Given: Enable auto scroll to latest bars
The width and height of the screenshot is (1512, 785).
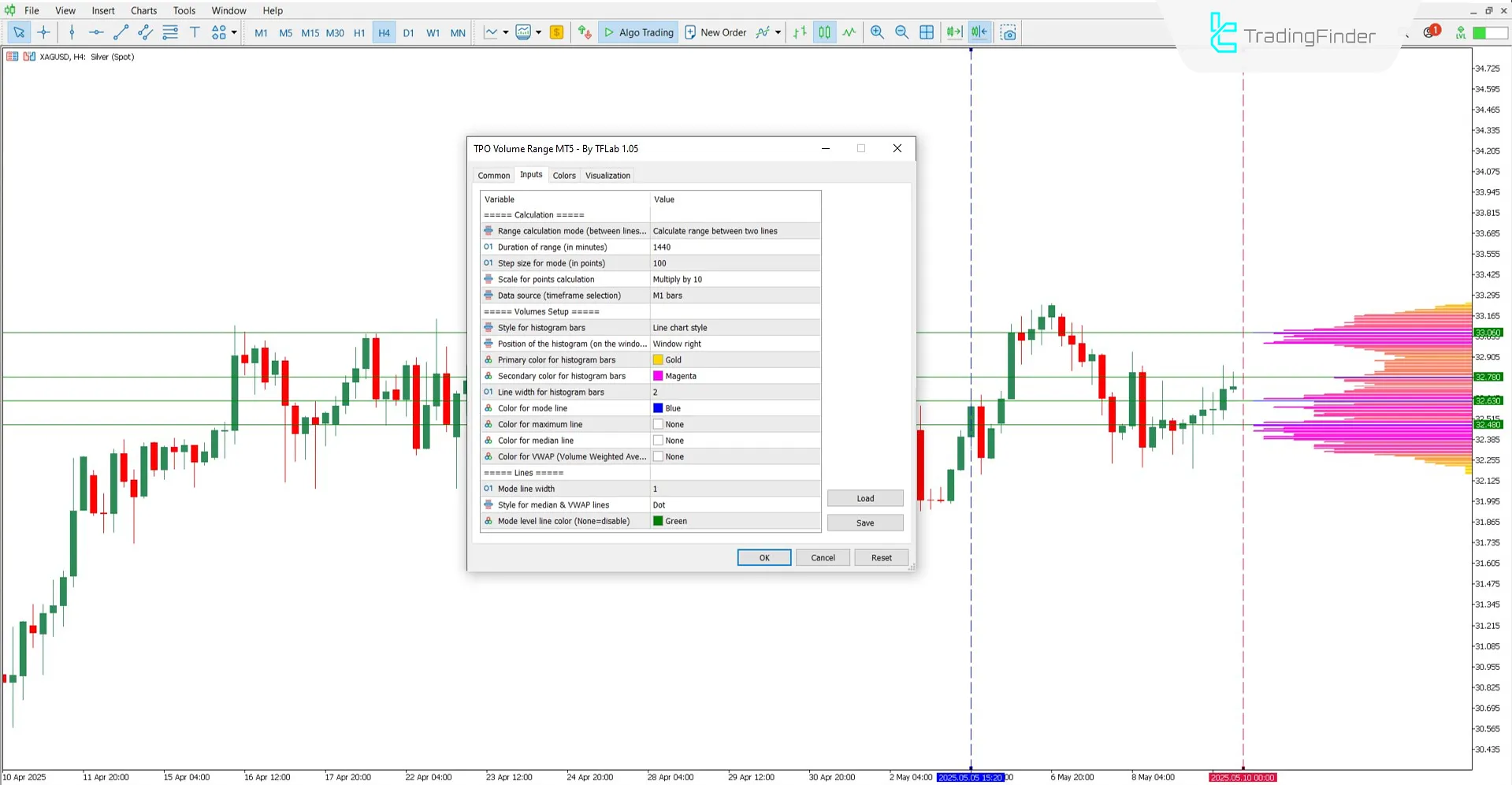Looking at the screenshot, I should click(954, 32).
